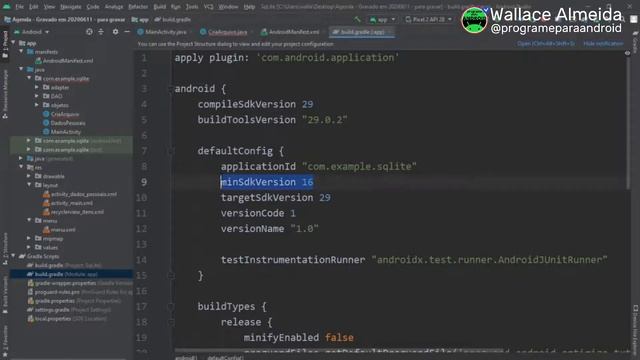Select the MainActivity class in tree
Viewport: 640px width, 360px height.
[62, 132]
